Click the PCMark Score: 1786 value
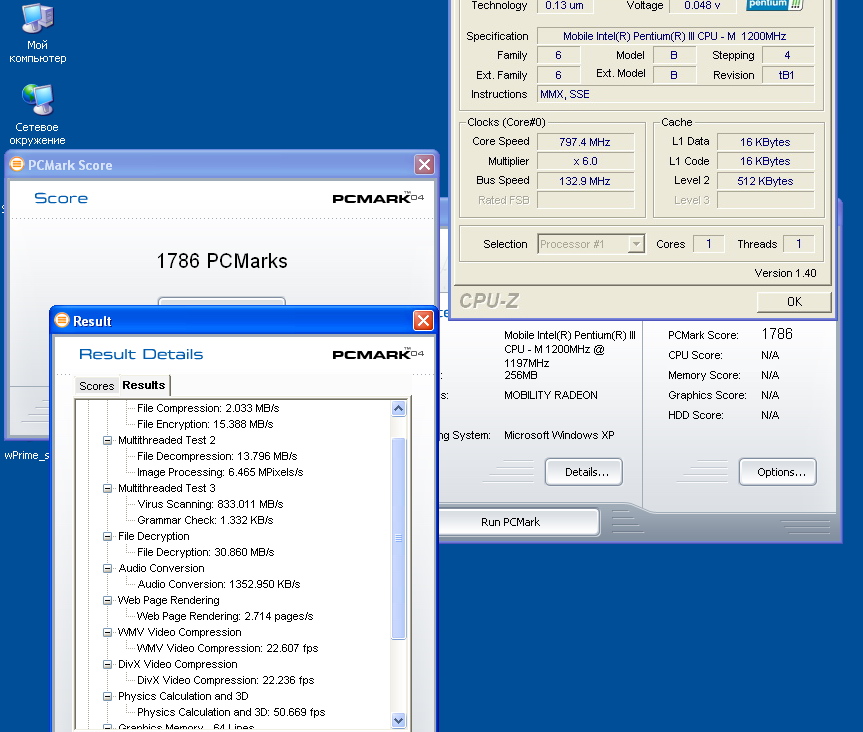863x732 pixels. click(777, 334)
